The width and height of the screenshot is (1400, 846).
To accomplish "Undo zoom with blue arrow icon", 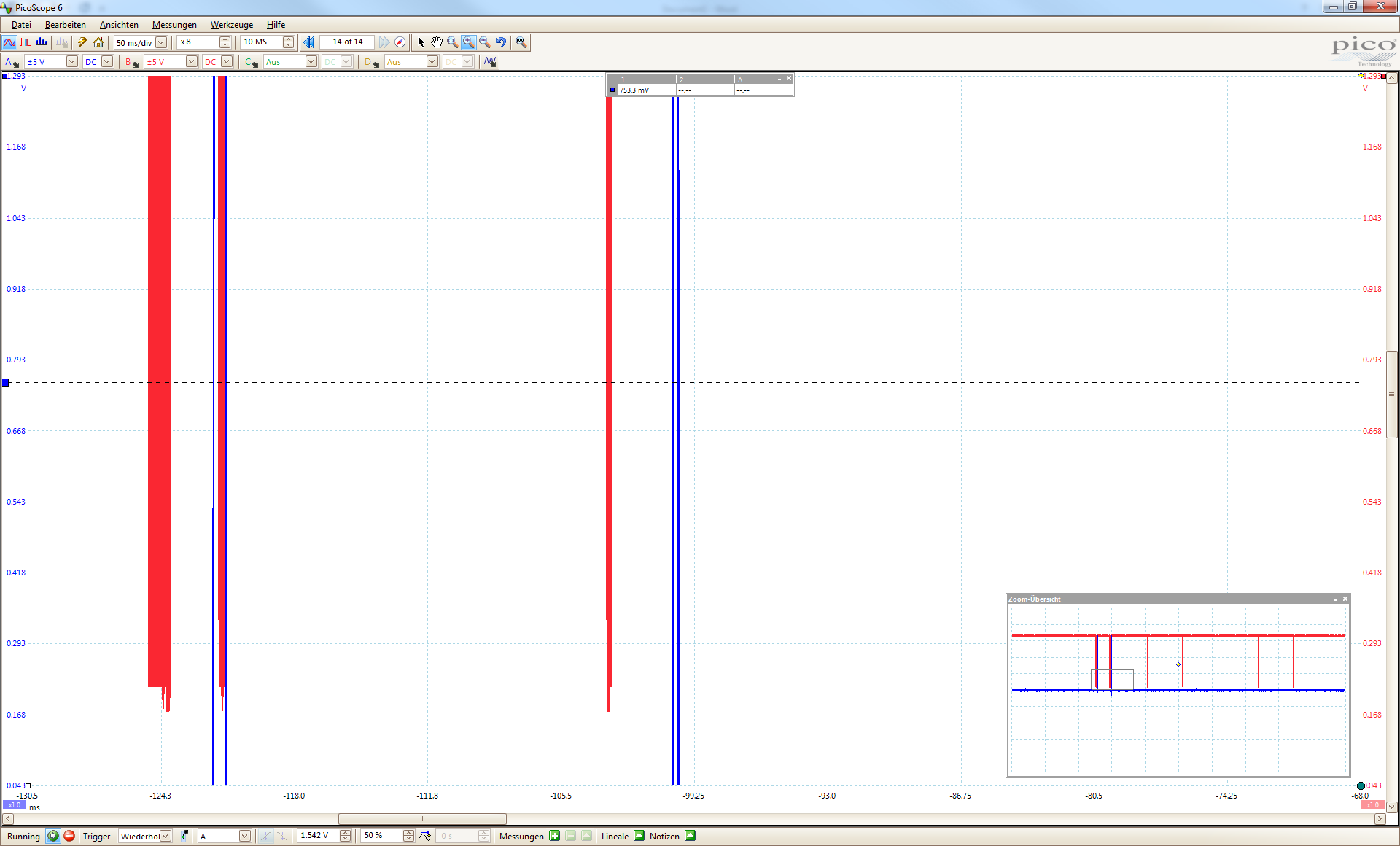I will point(501,42).
